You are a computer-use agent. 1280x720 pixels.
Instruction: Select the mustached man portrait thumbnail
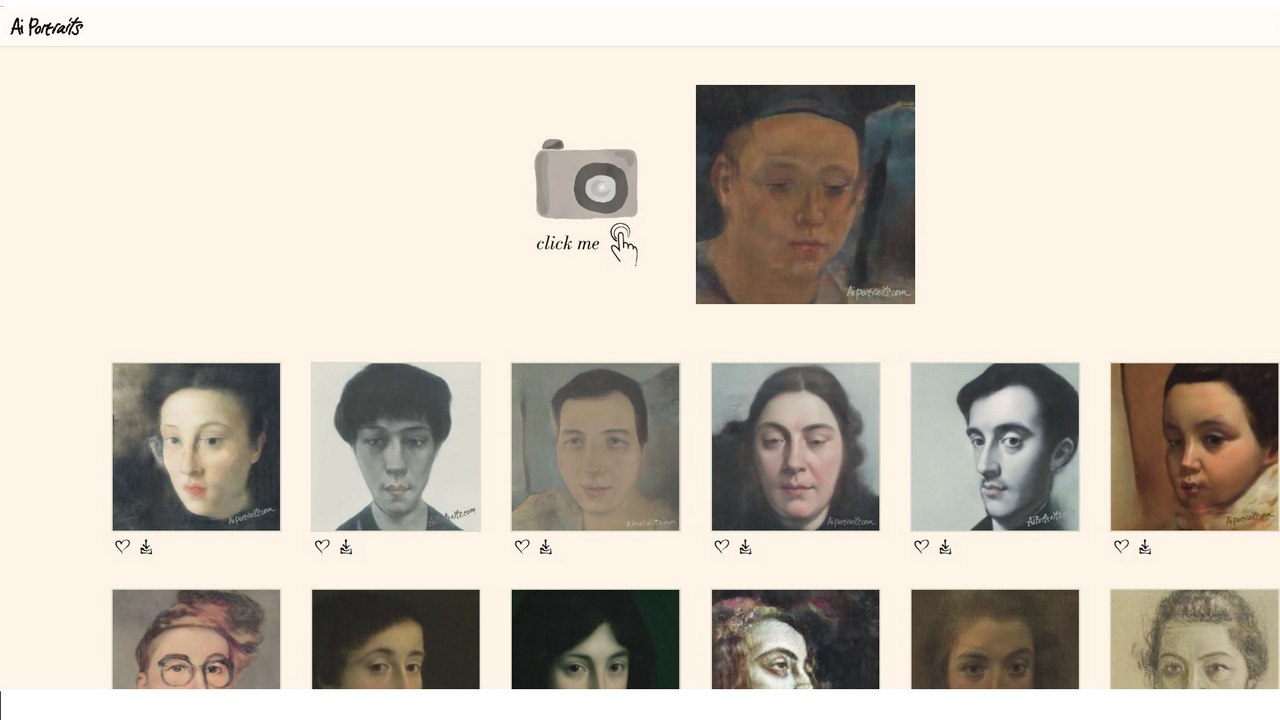995,447
